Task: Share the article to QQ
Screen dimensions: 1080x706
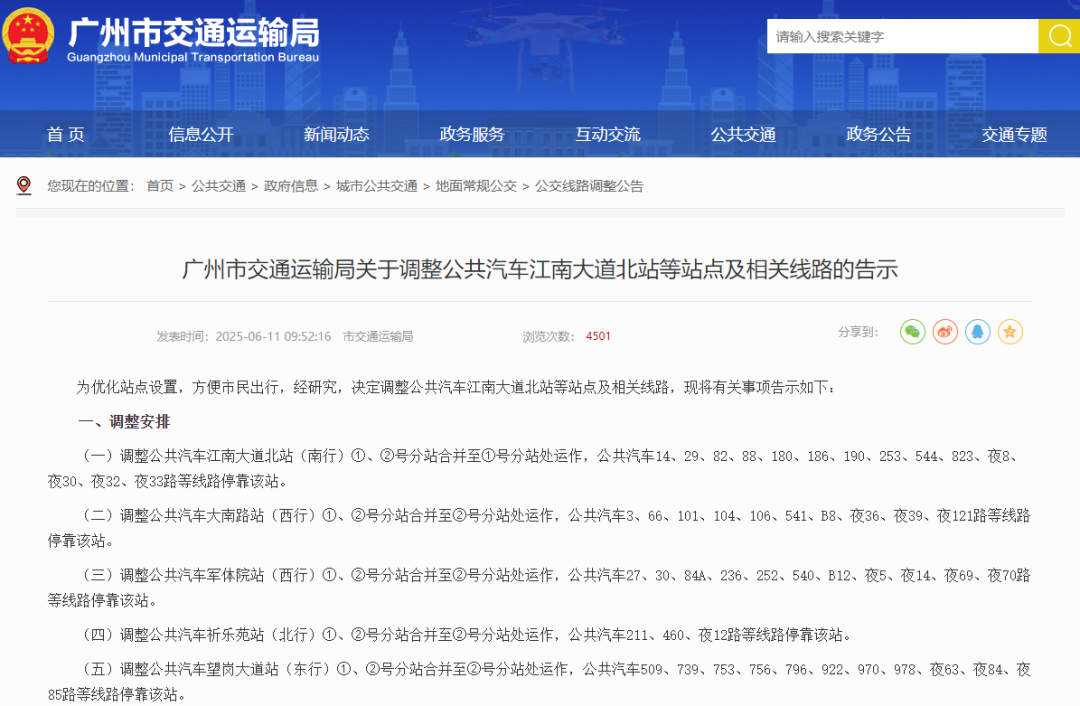Action: pyautogui.click(x=977, y=332)
